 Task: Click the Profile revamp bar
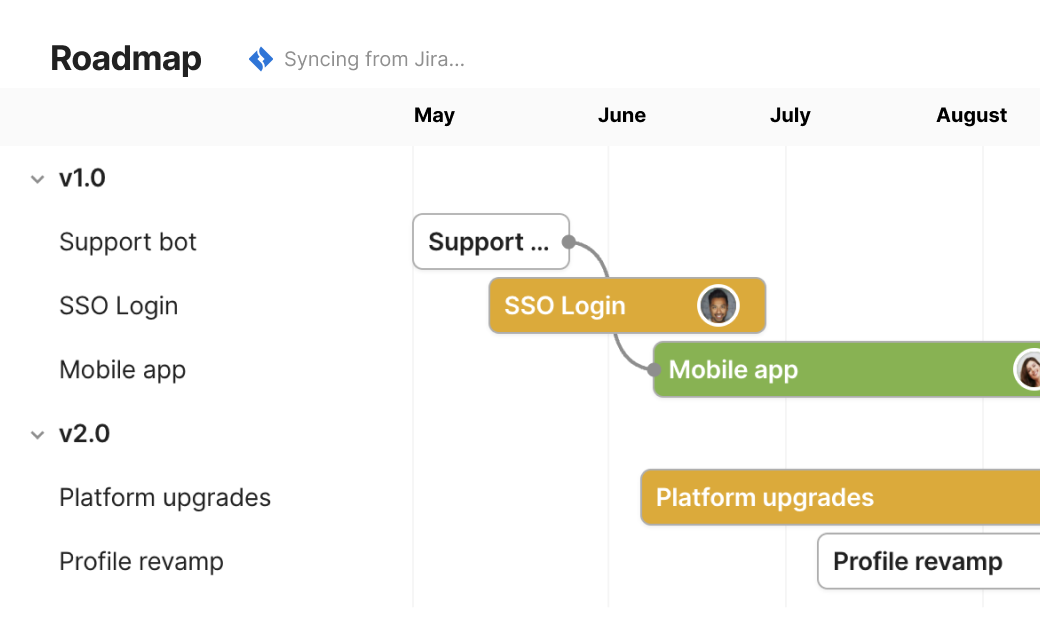pyautogui.click(x=920, y=561)
